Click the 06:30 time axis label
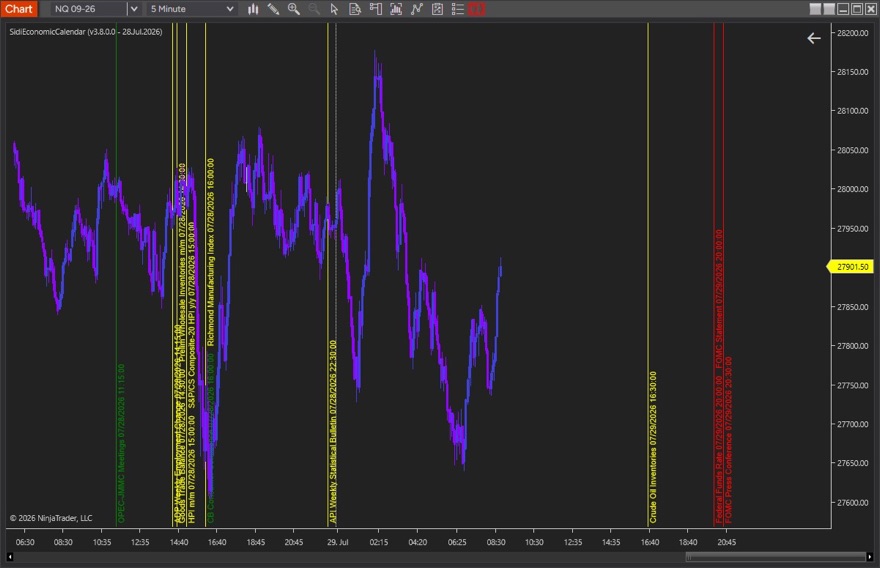The height and width of the screenshot is (568, 880). (x=25, y=542)
